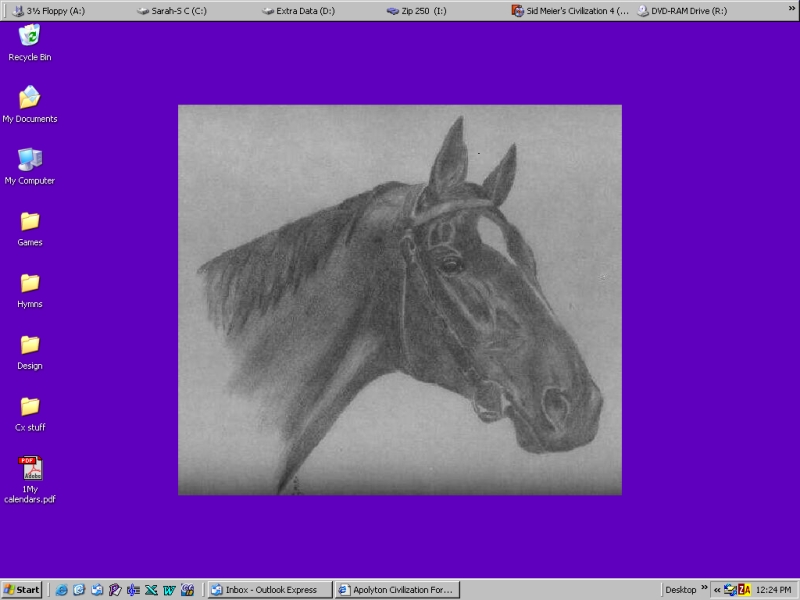800x600 pixels.
Task: Expand the Desktop toolbar overflow chevron
Action: 704,589
